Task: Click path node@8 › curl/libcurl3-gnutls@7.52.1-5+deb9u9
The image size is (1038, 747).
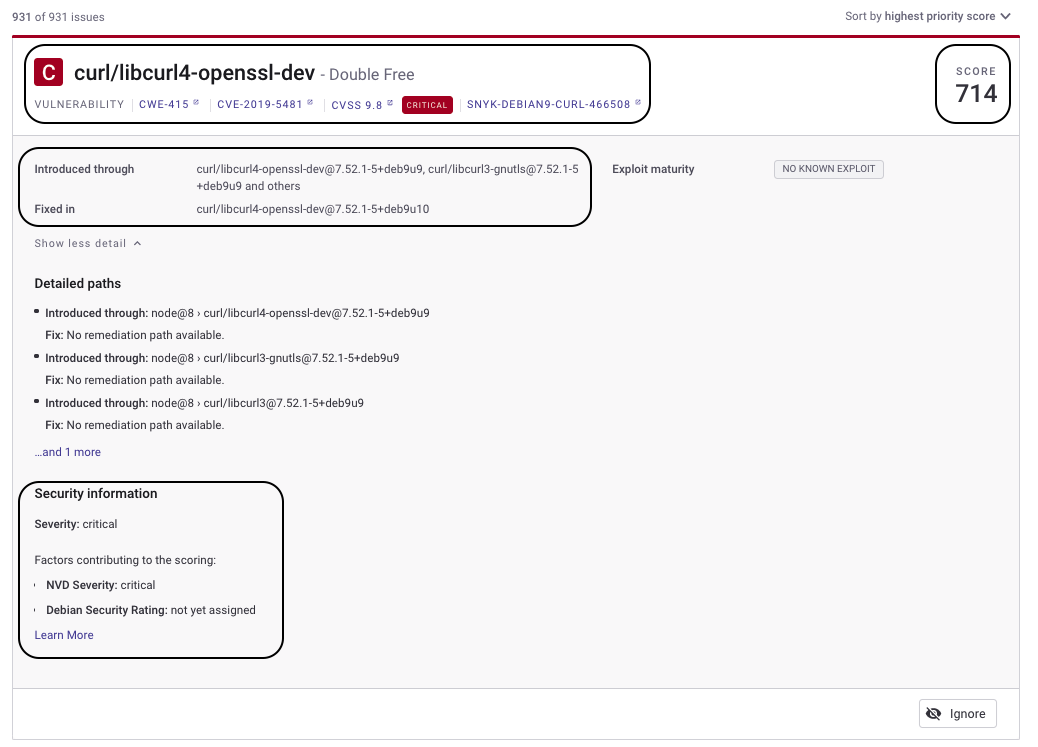Action: [275, 358]
